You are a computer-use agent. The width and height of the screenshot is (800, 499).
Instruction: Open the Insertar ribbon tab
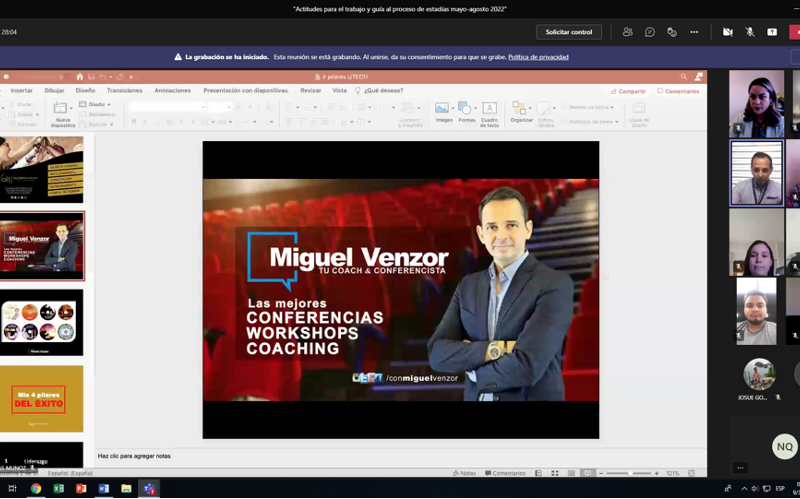[21, 90]
